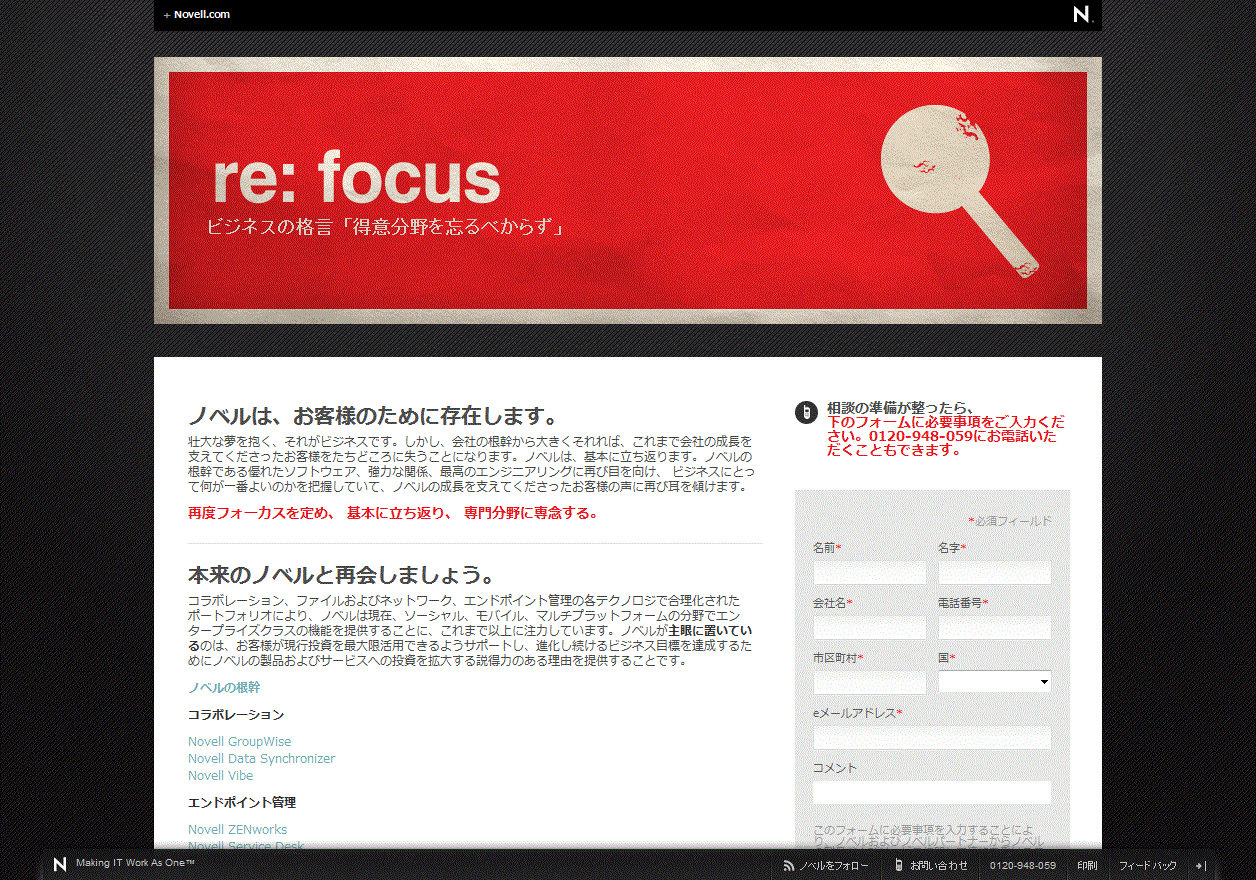Focus the 会社名 text field
1256x880 pixels.
click(x=870, y=628)
